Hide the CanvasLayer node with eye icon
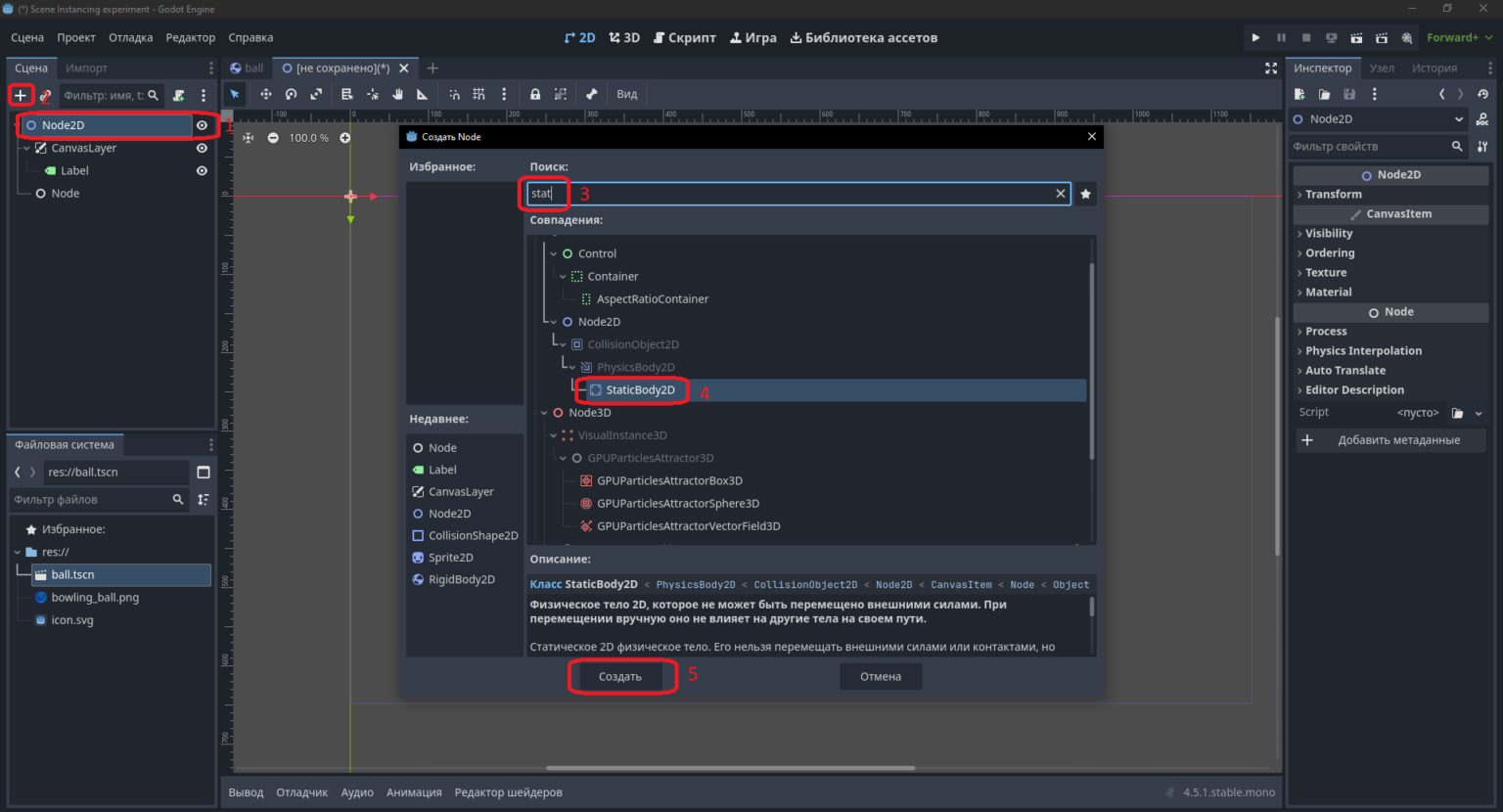The height and width of the screenshot is (812, 1503). click(x=202, y=148)
